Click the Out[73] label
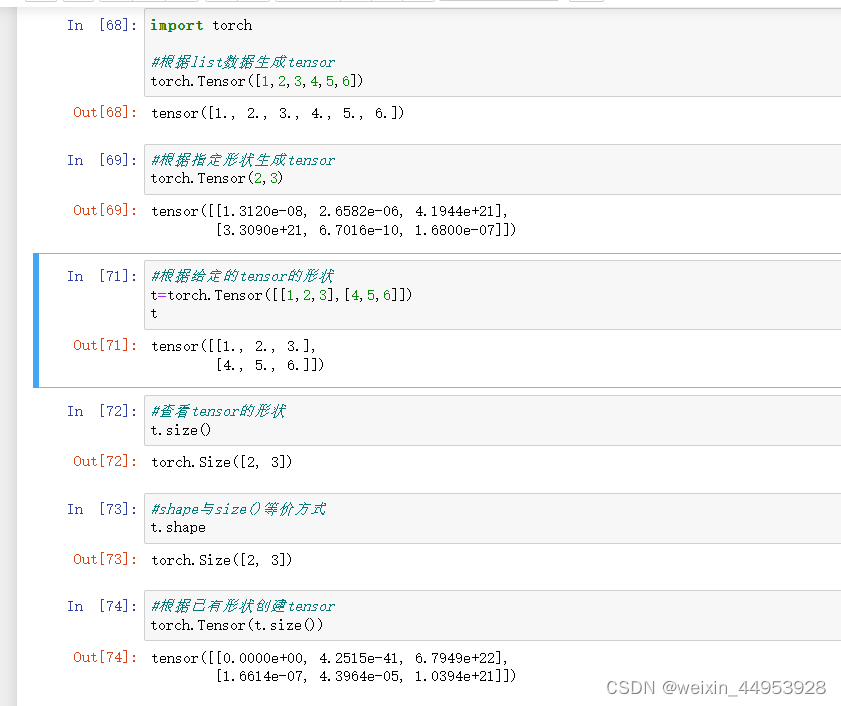This screenshot has height=706, width=841. 105,560
